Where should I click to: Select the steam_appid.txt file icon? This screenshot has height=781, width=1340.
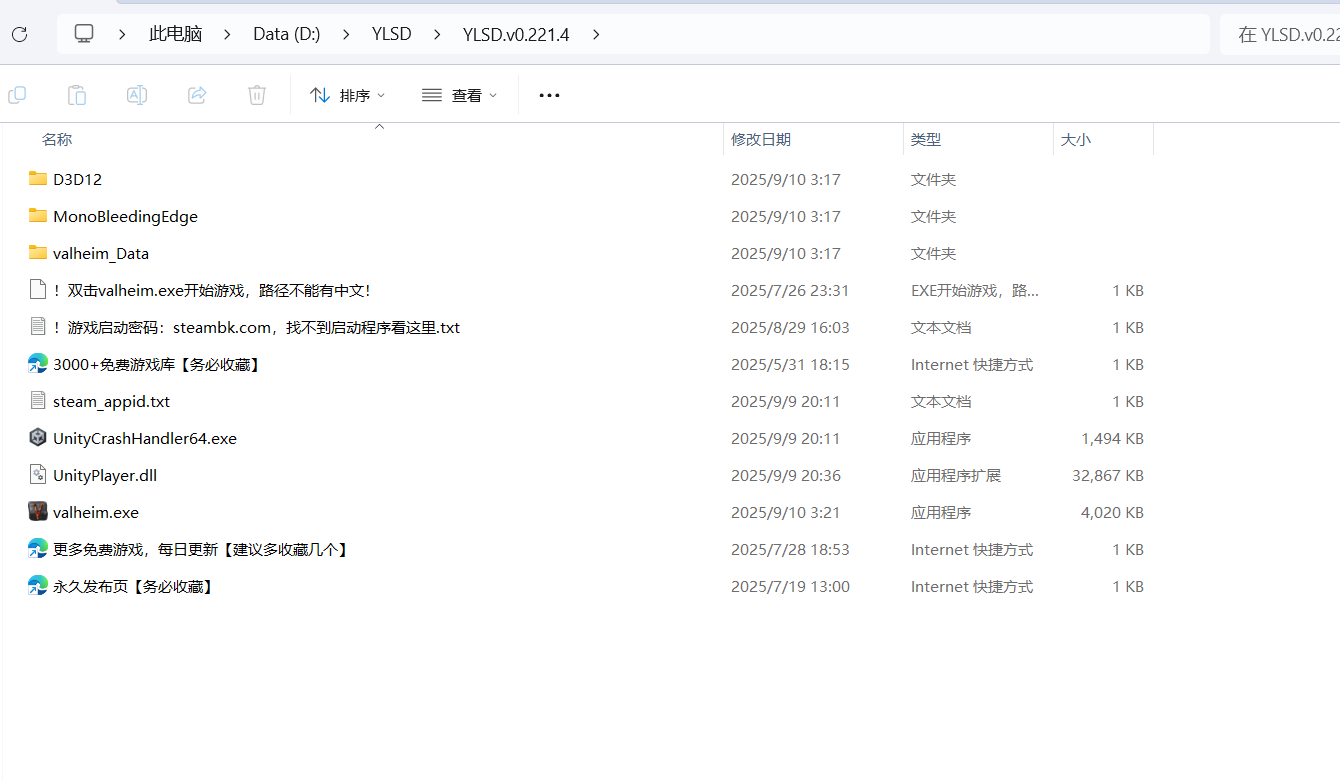tap(38, 401)
